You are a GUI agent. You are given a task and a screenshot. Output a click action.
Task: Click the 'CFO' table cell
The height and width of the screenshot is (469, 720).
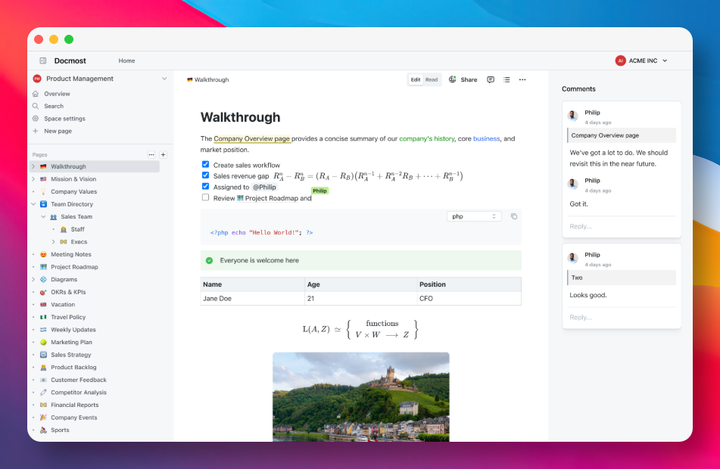469,299
